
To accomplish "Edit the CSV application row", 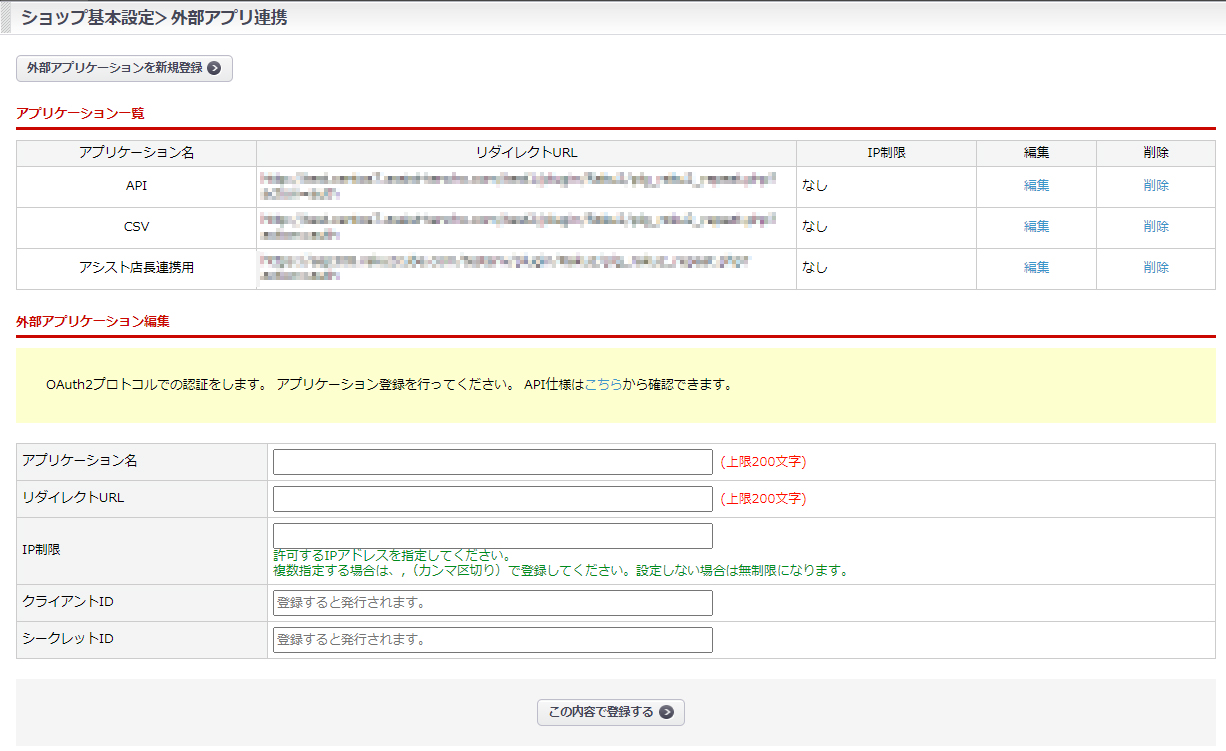I will pyautogui.click(x=1036, y=227).
